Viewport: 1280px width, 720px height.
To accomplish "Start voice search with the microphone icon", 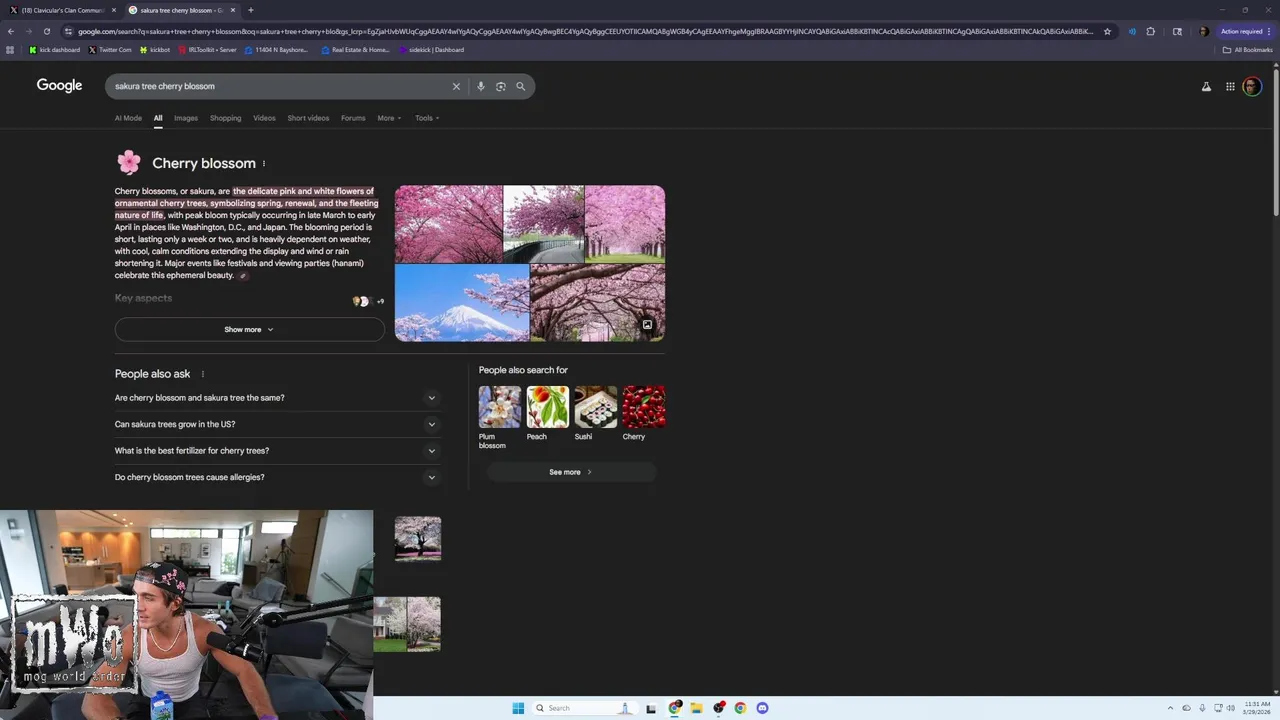I will click(x=481, y=86).
